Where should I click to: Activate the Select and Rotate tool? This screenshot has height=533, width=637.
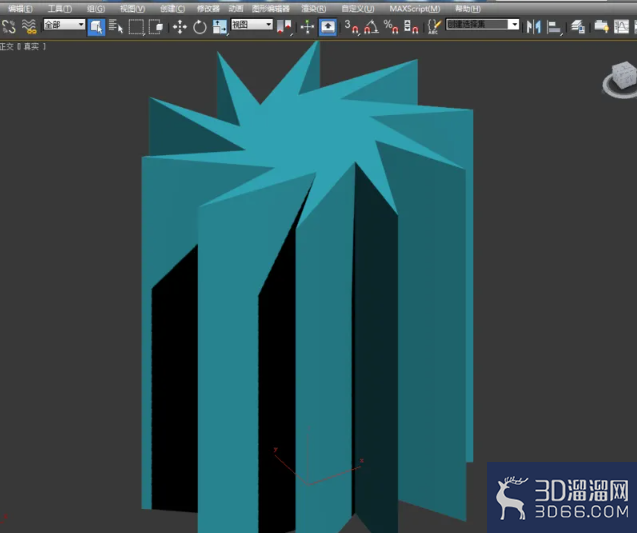point(199,27)
